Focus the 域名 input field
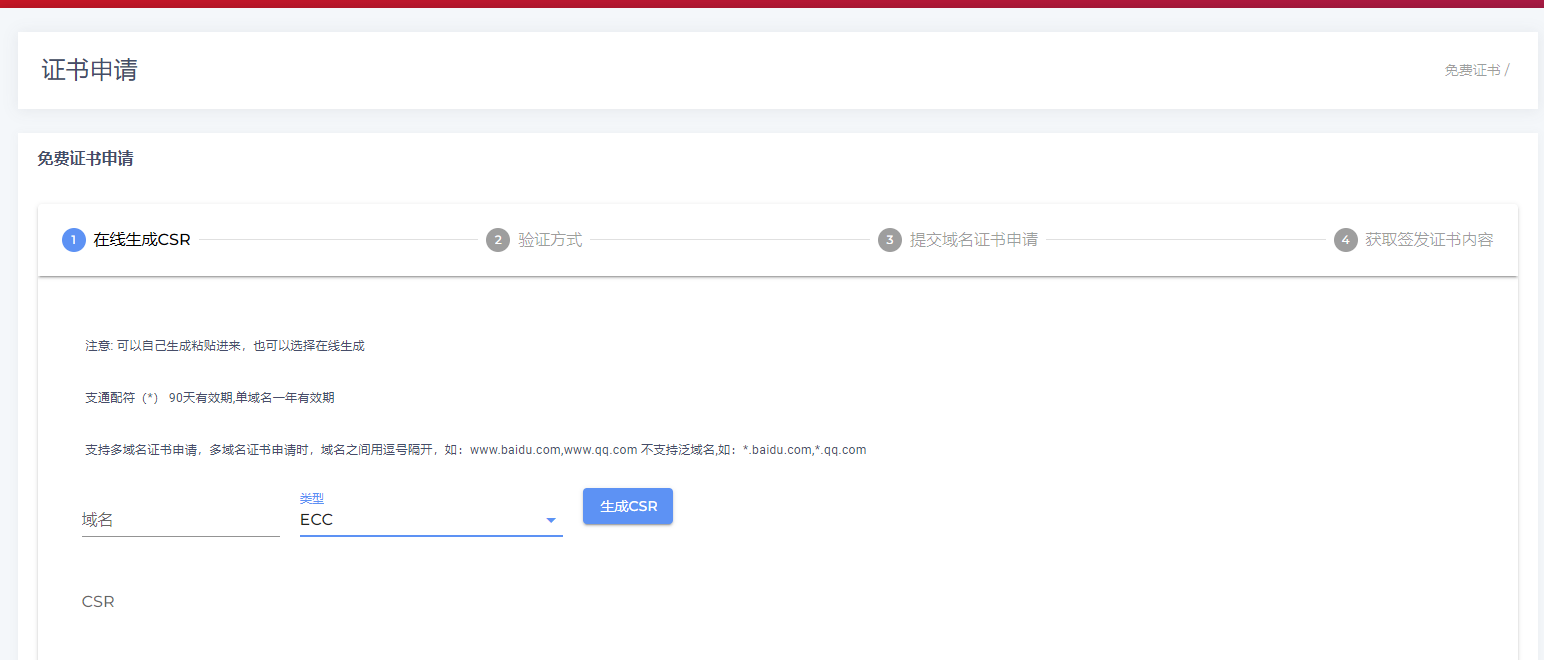1544x660 pixels. click(x=180, y=520)
